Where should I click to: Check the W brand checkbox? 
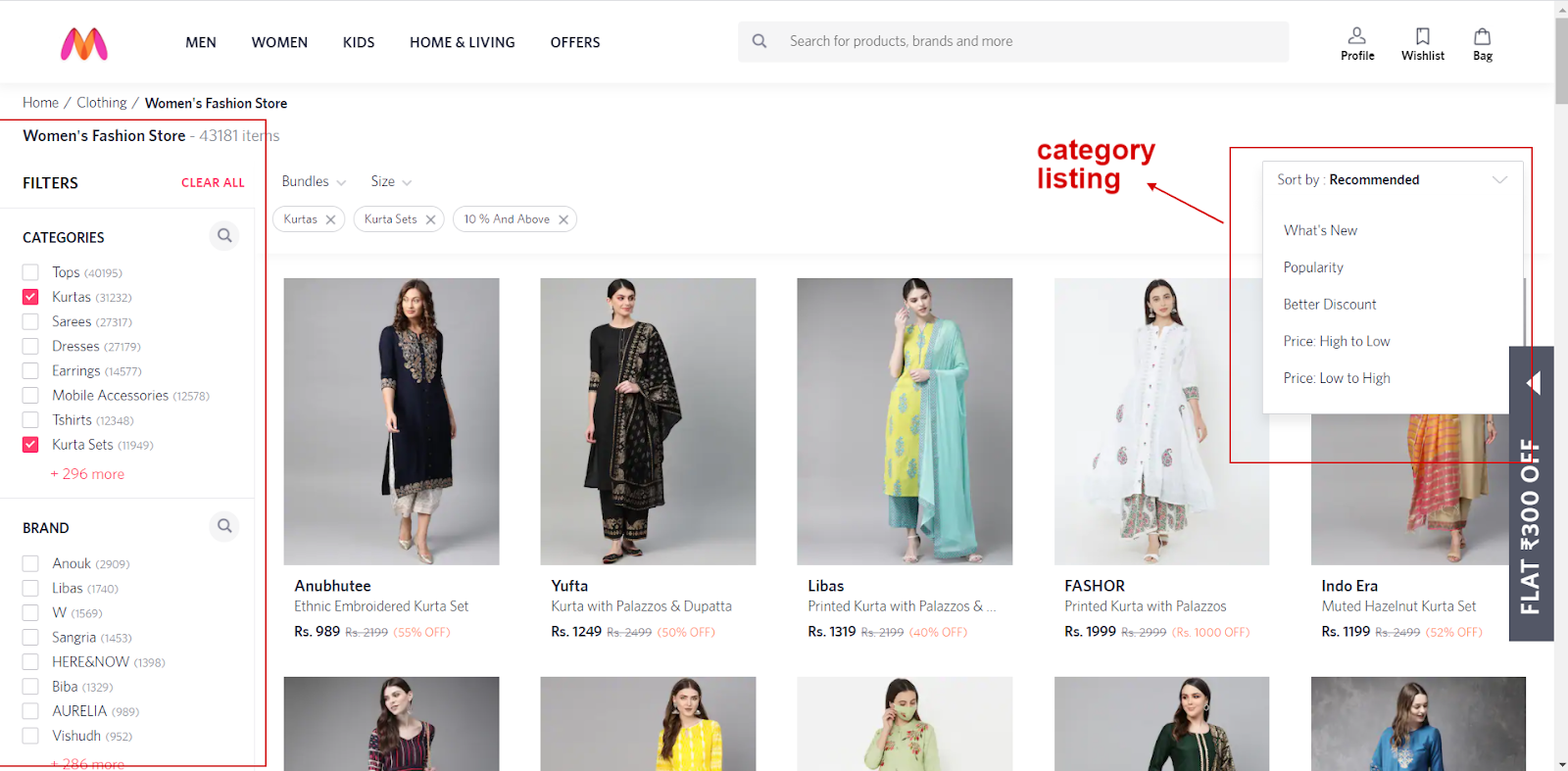pyautogui.click(x=30, y=612)
